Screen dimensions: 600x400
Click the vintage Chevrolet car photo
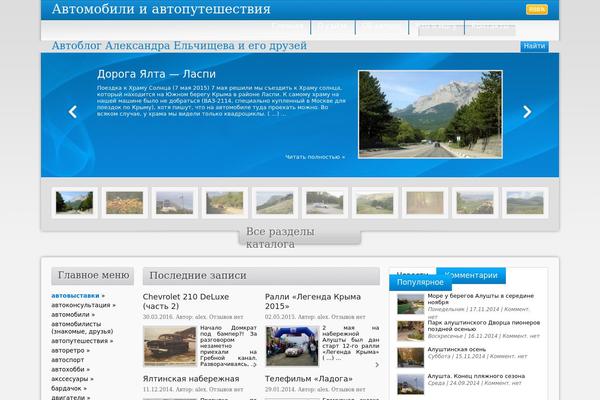click(x=169, y=346)
